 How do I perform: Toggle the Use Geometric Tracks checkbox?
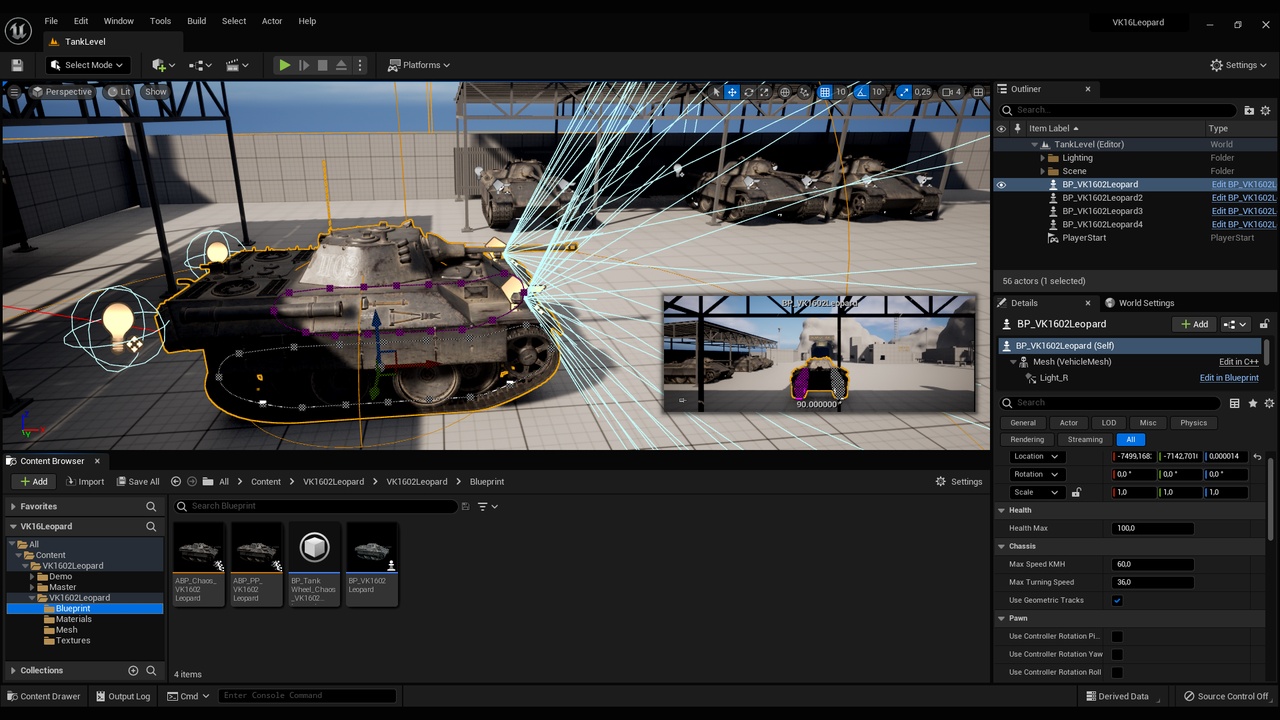(x=1117, y=601)
